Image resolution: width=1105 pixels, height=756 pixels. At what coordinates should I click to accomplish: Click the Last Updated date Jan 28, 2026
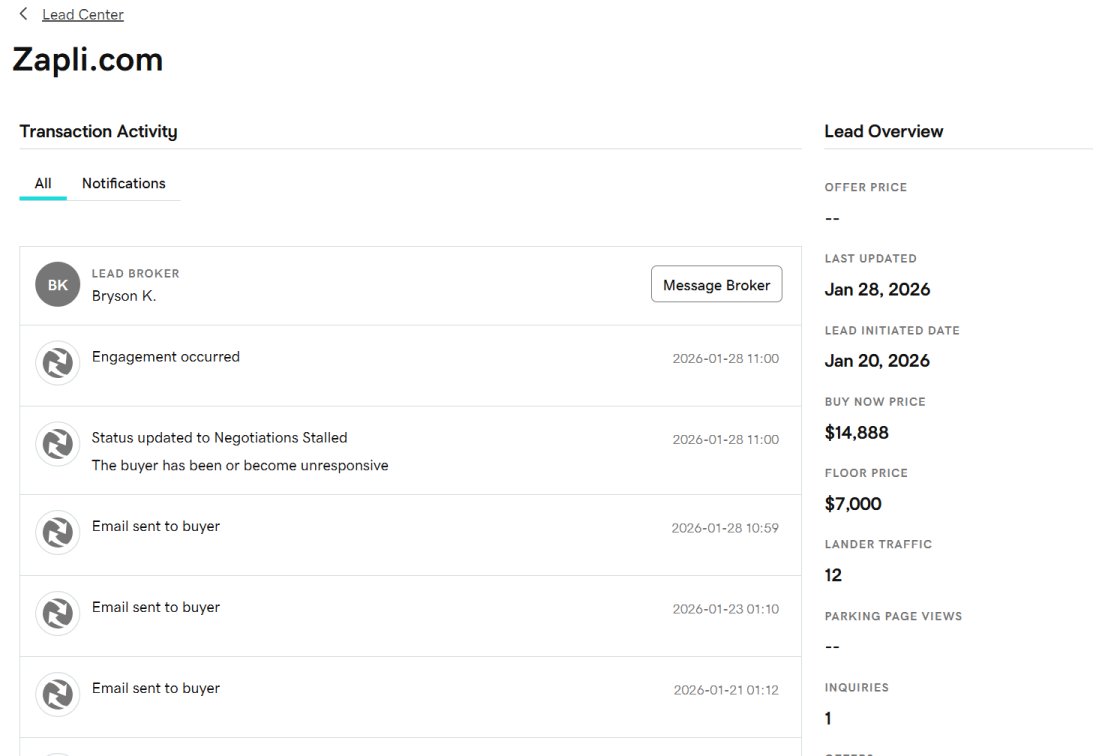[x=877, y=290]
